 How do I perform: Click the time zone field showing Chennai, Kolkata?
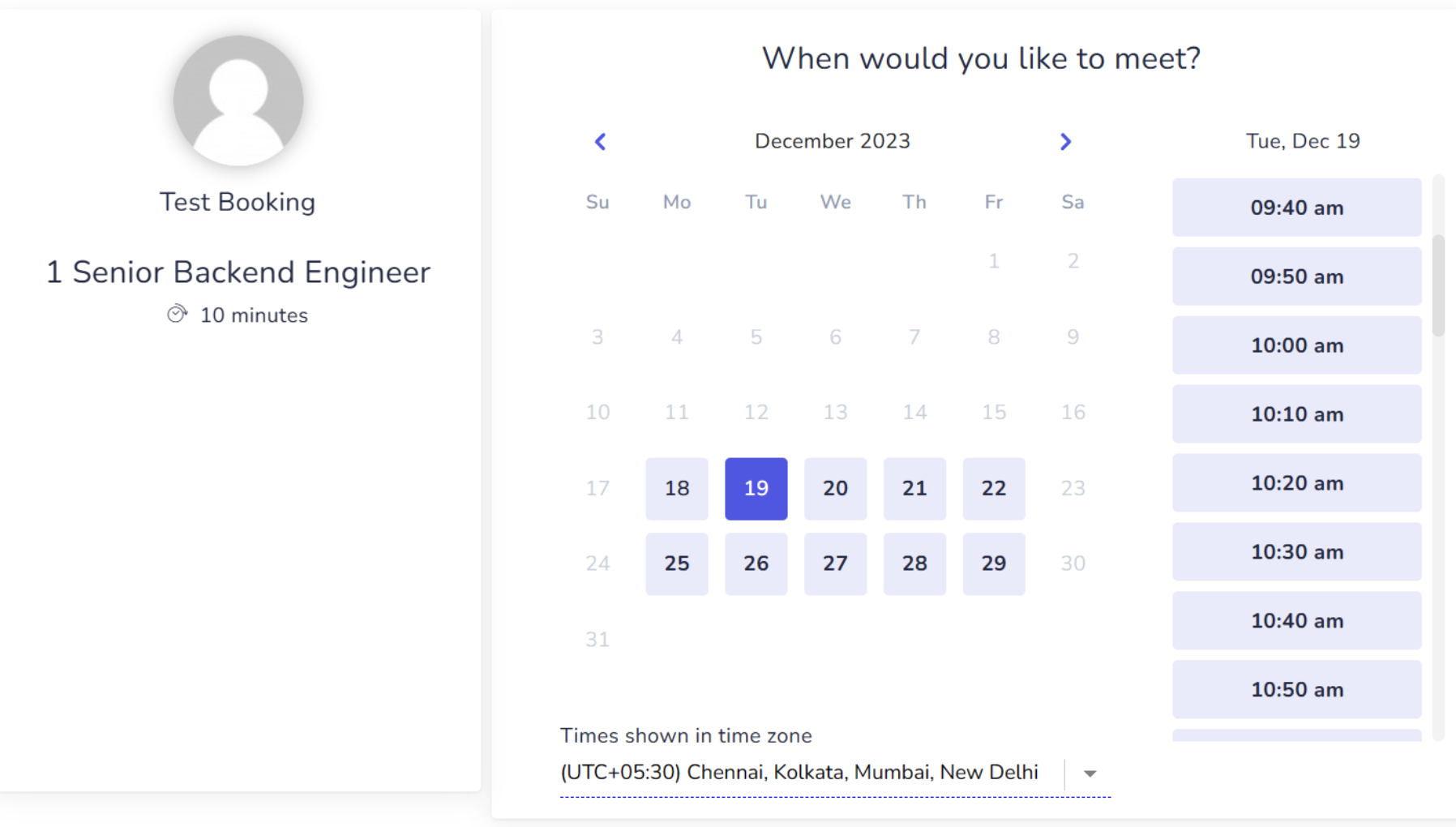[x=835, y=773]
